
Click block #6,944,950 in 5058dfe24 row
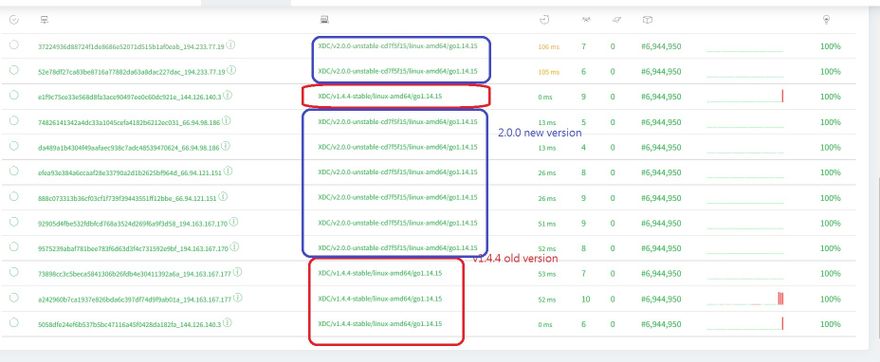(x=661, y=324)
